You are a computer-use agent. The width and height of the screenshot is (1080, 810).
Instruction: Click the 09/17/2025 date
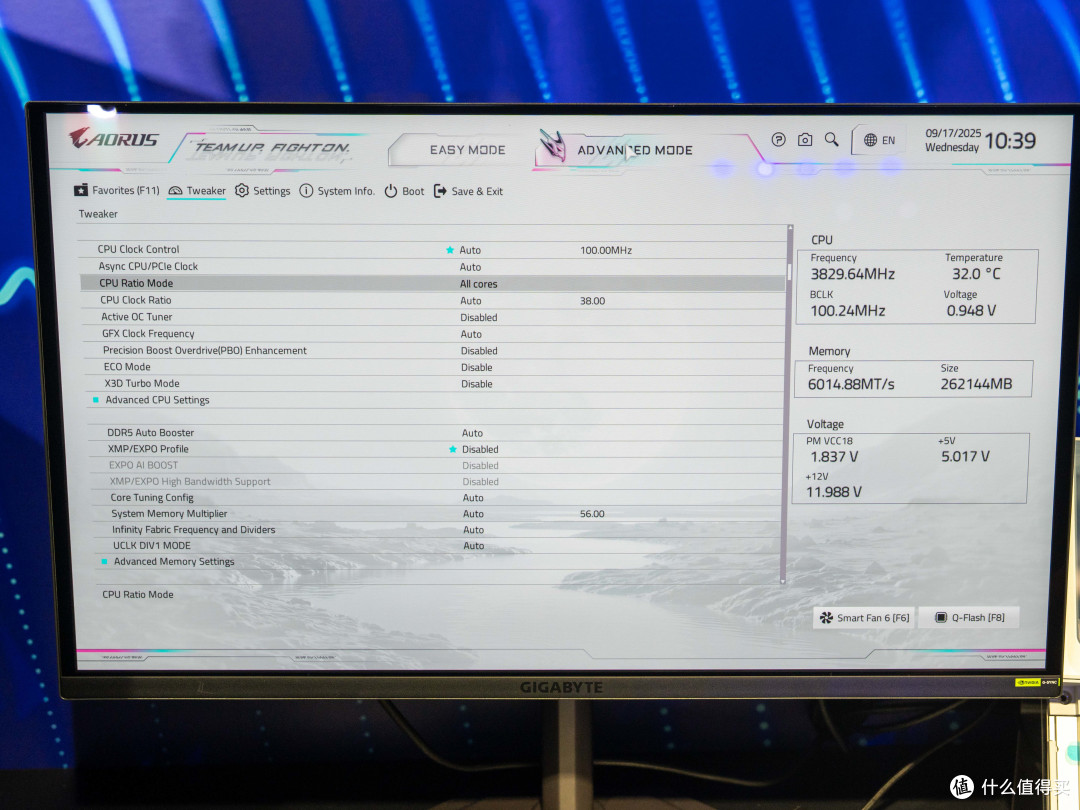953,133
